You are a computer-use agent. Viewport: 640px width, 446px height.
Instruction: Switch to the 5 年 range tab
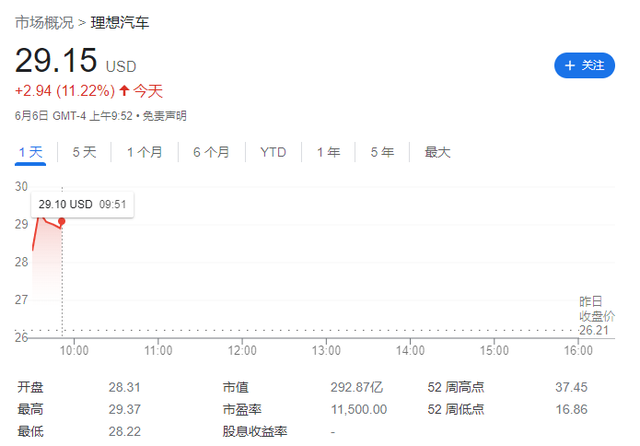[x=382, y=152]
